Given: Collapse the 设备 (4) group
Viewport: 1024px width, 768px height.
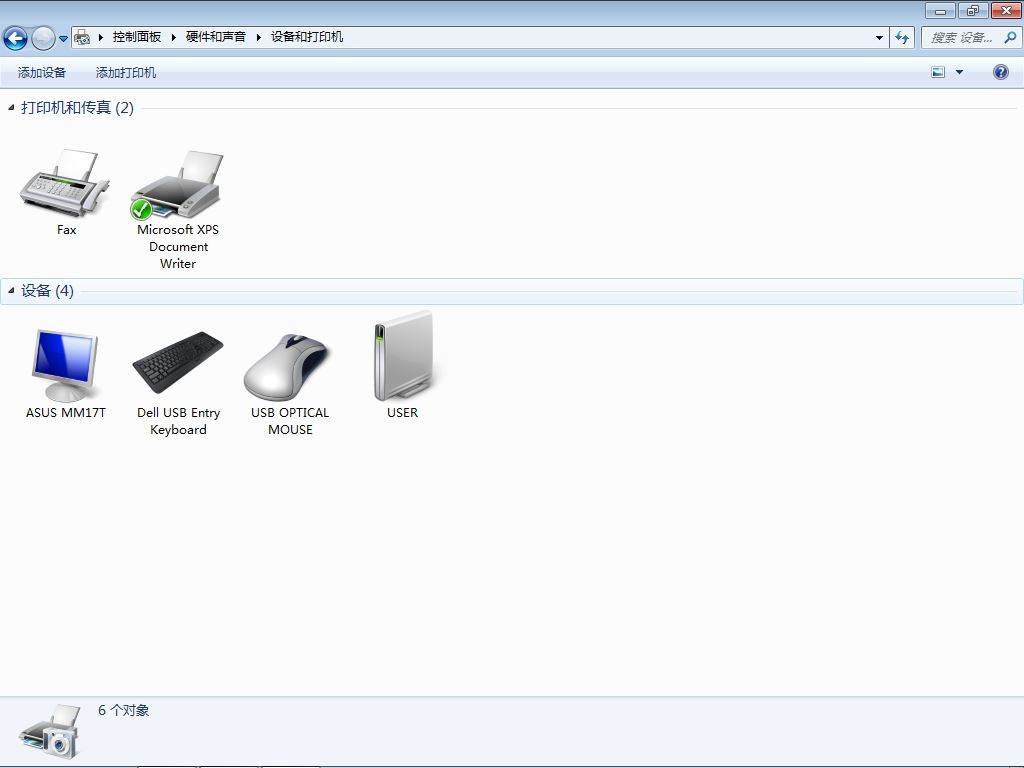Looking at the screenshot, I should [10, 291].
